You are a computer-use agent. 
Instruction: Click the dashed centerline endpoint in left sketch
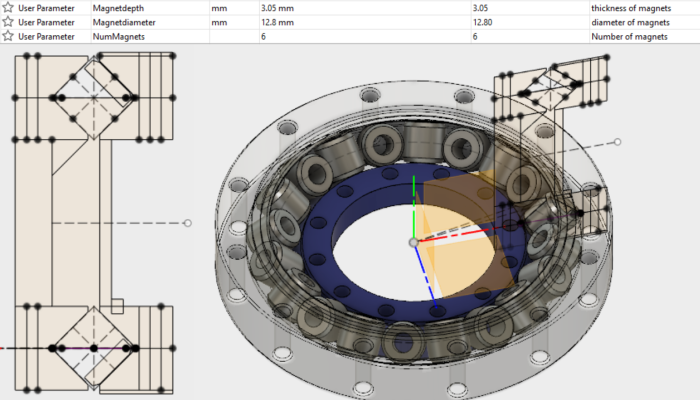pos(188,223)
